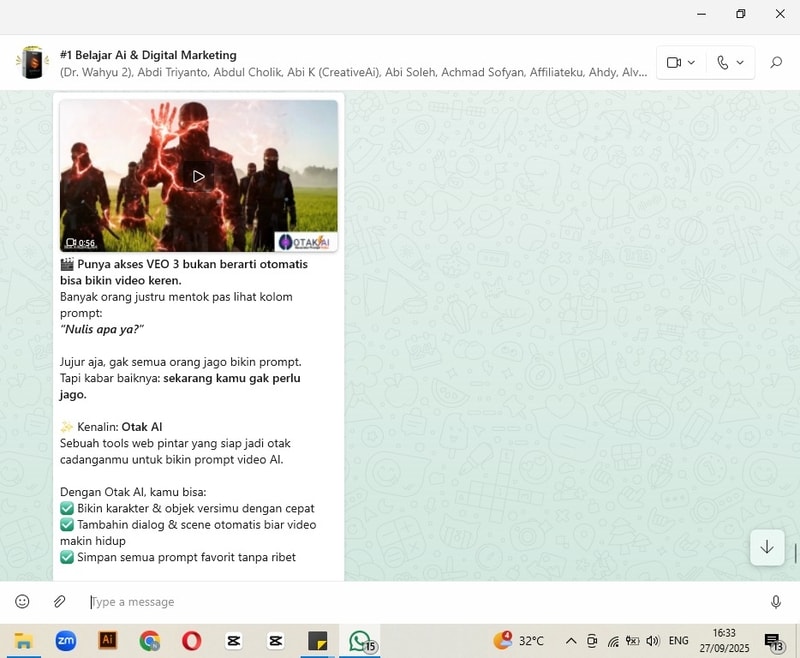Screen dimensions: 800x658
Task: Open the 32°C weather widget
Action: tap(518, 641)
